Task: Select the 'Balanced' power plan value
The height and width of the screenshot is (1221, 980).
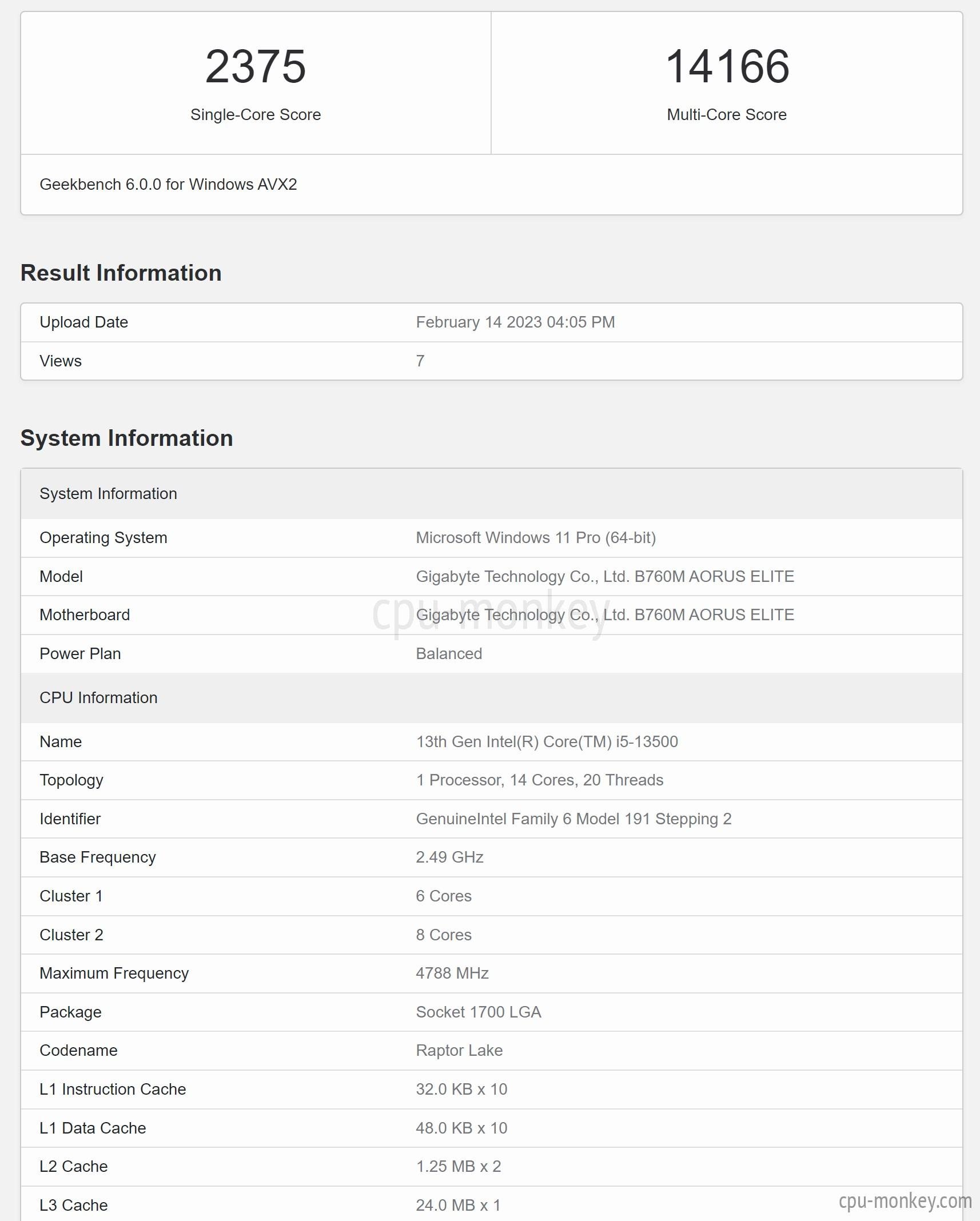Action: pos(449,653)
